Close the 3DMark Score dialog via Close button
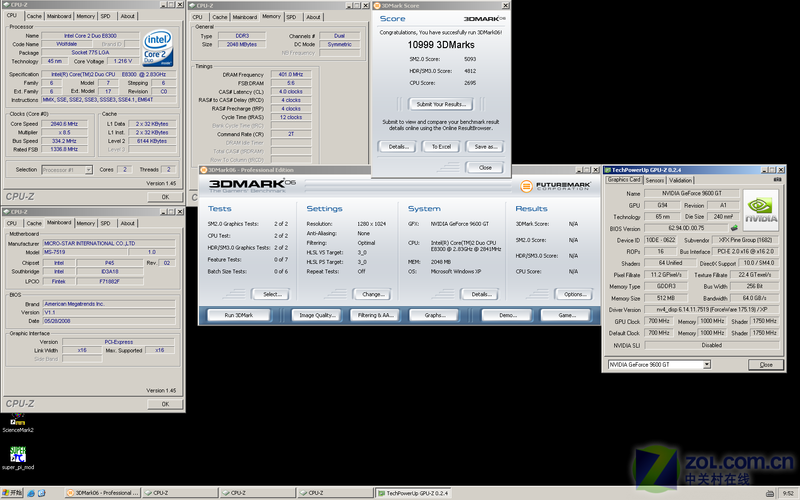The width and height of the screenshot is (800, 500). (485, 167)
